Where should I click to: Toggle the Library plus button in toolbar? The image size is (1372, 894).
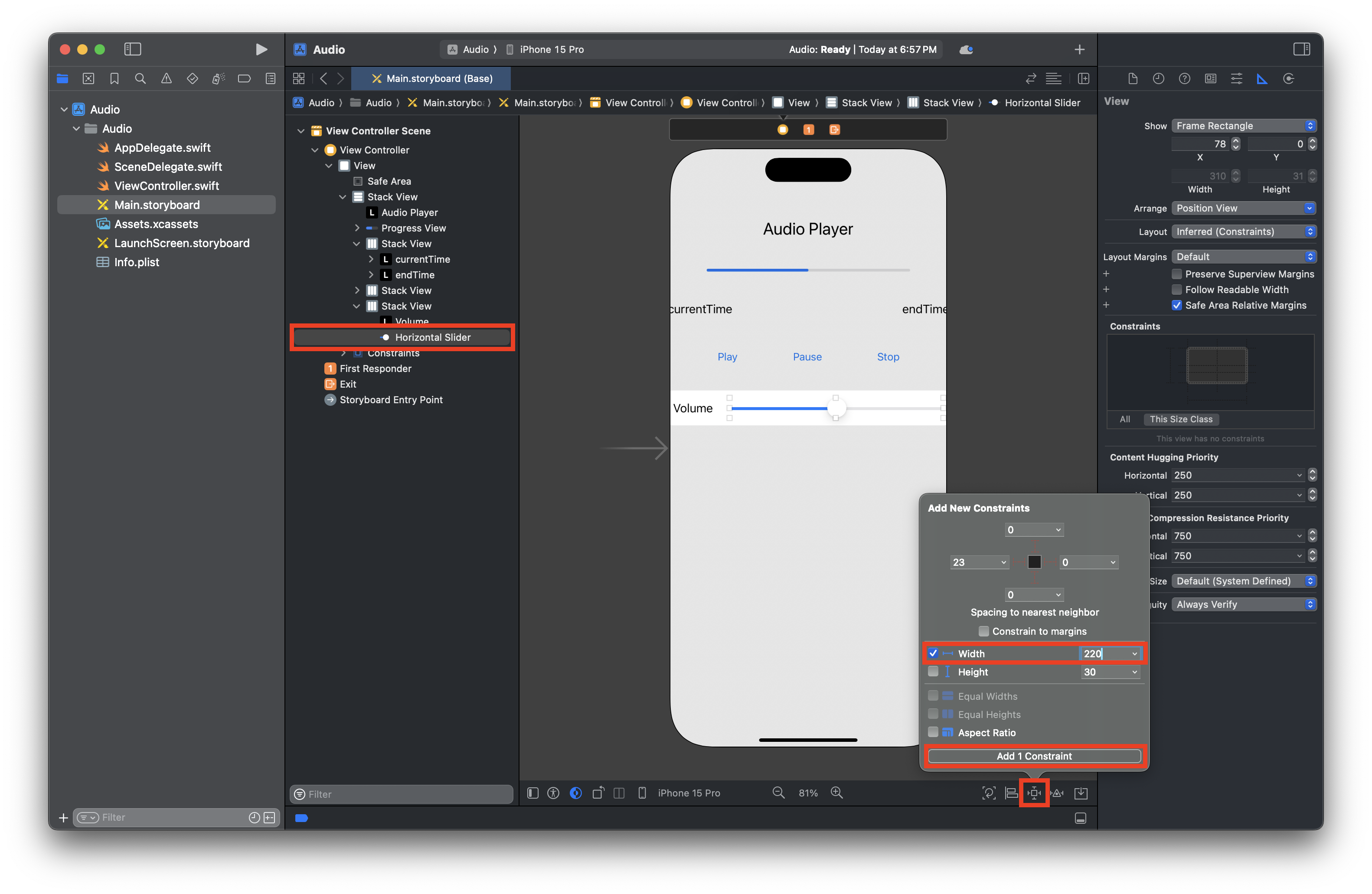1079,49
